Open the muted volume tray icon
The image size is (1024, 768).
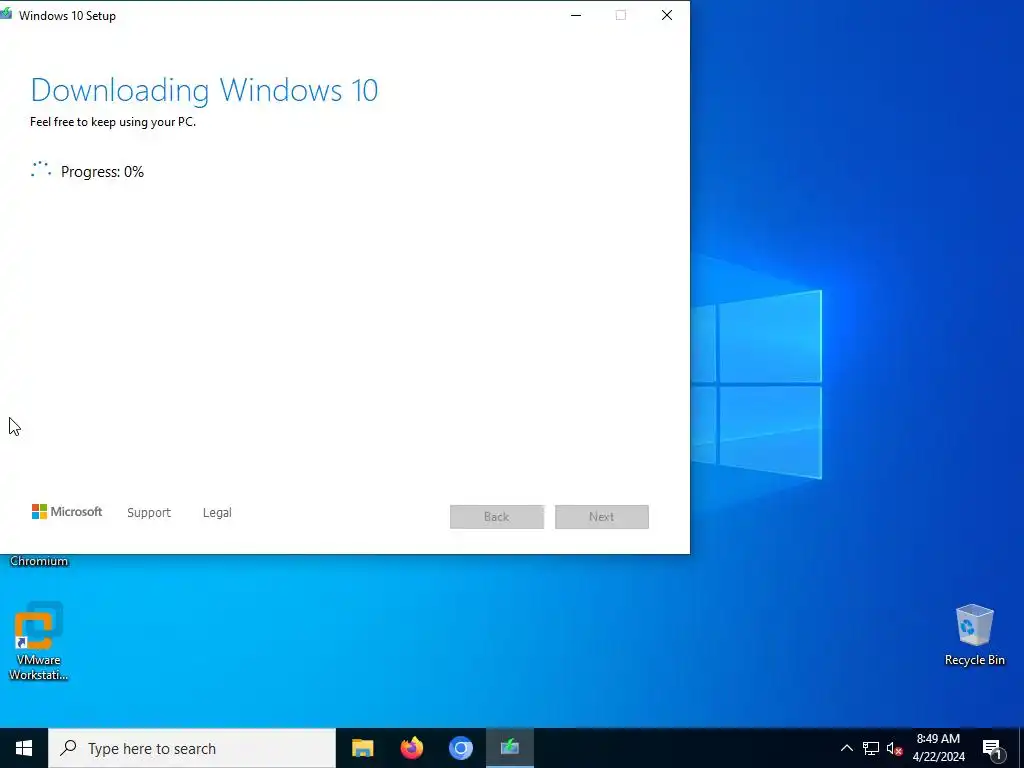[x=894, y=748]
